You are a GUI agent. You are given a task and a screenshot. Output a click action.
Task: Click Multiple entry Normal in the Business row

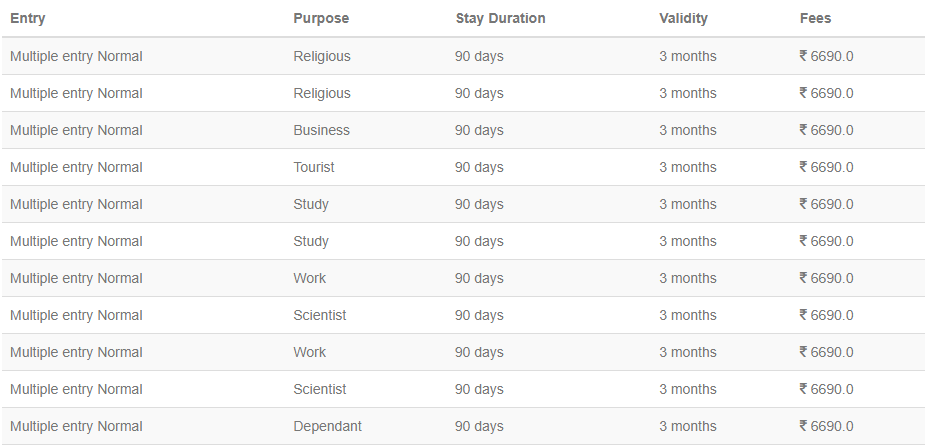pyautogui.click(x=76, y=130)
